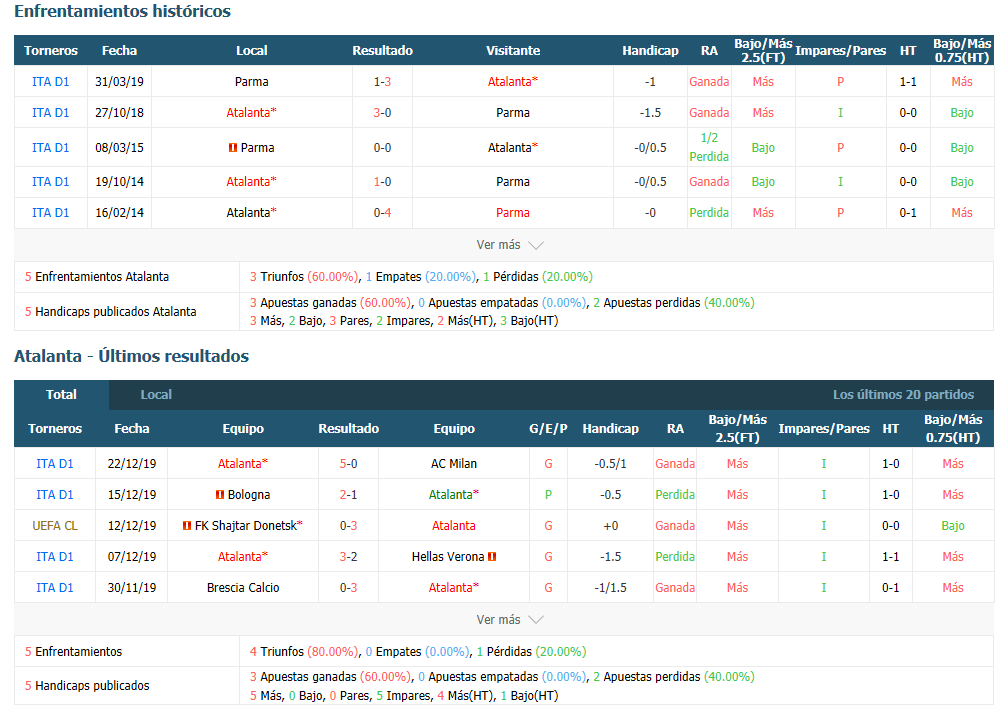
Task: Open ITA D1 link for 30/11/19 match
Action: click(55, 587)
